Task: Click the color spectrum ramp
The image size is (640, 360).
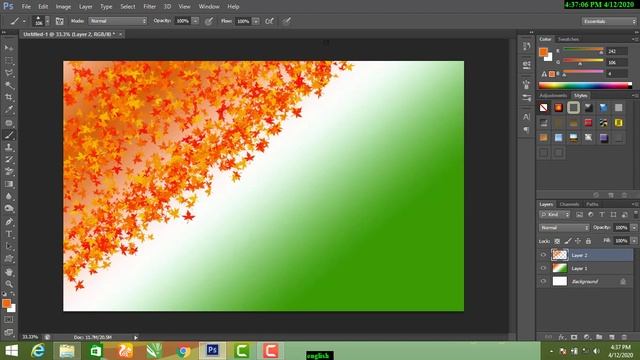Action: (585, 85)
